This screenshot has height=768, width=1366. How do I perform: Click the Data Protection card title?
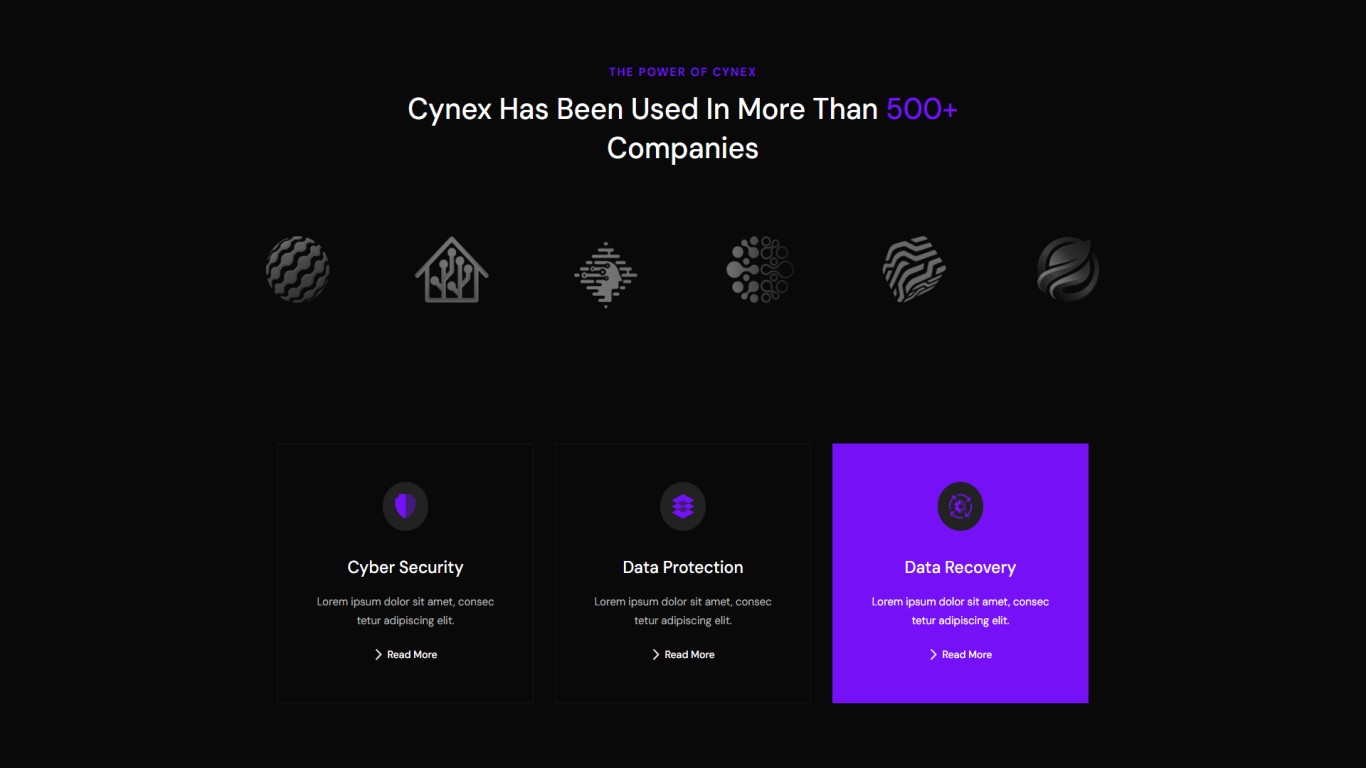[683, 567]
